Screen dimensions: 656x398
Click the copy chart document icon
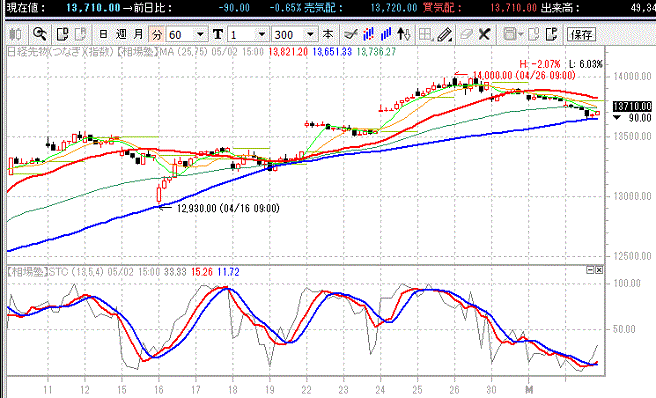tap(62, 34)
